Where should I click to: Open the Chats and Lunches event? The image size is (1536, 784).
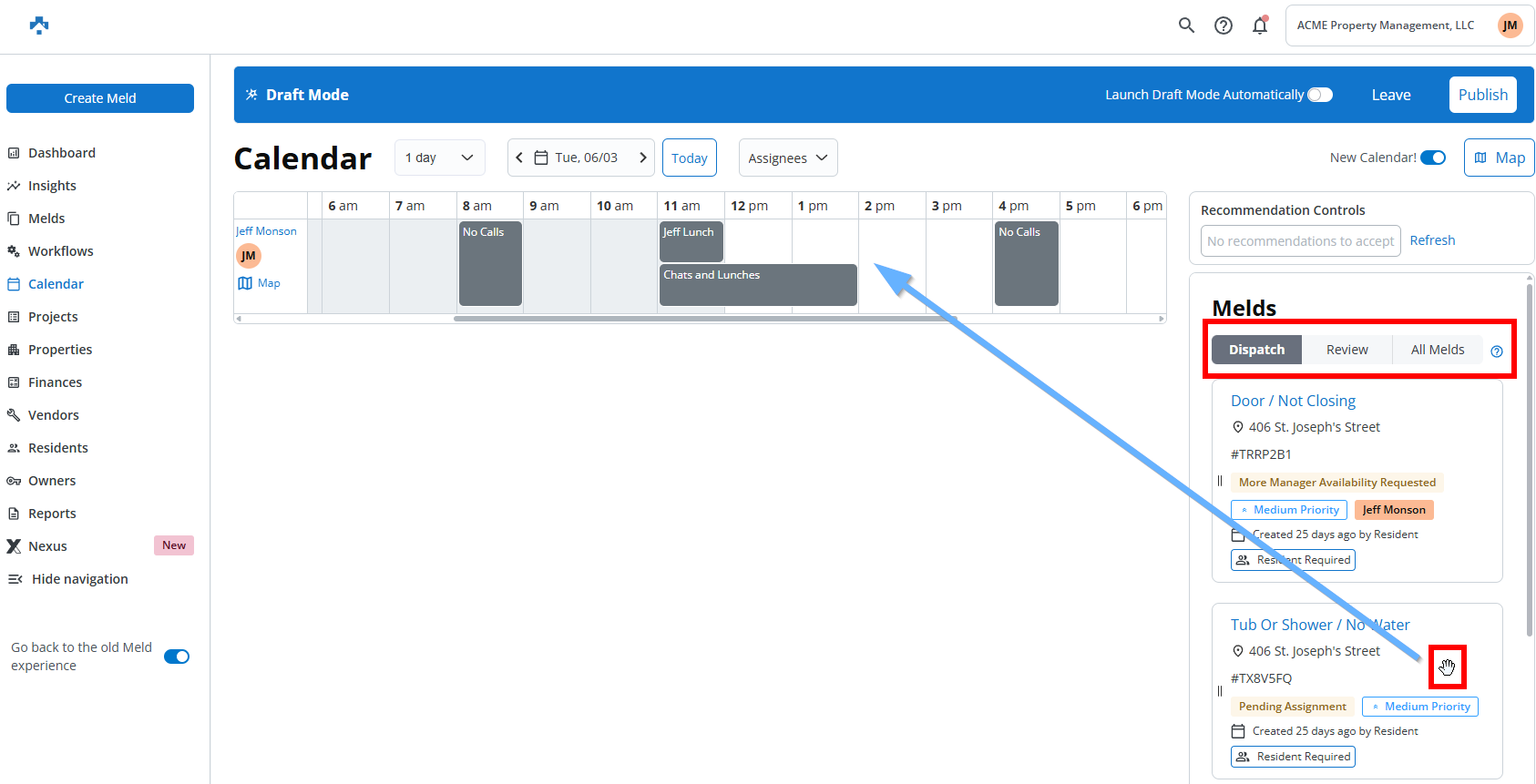[758, 285]
